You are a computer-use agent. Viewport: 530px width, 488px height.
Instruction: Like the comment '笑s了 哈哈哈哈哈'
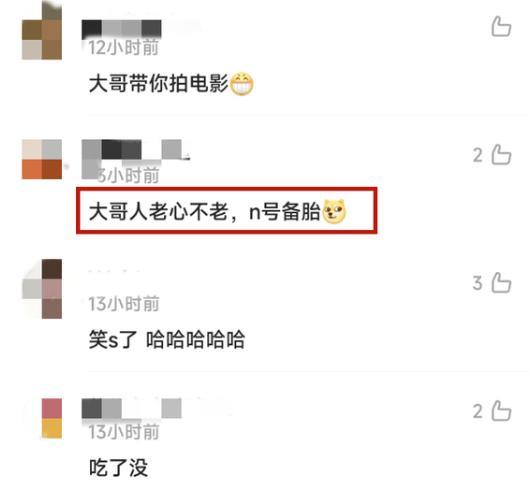tap(501, 283)
